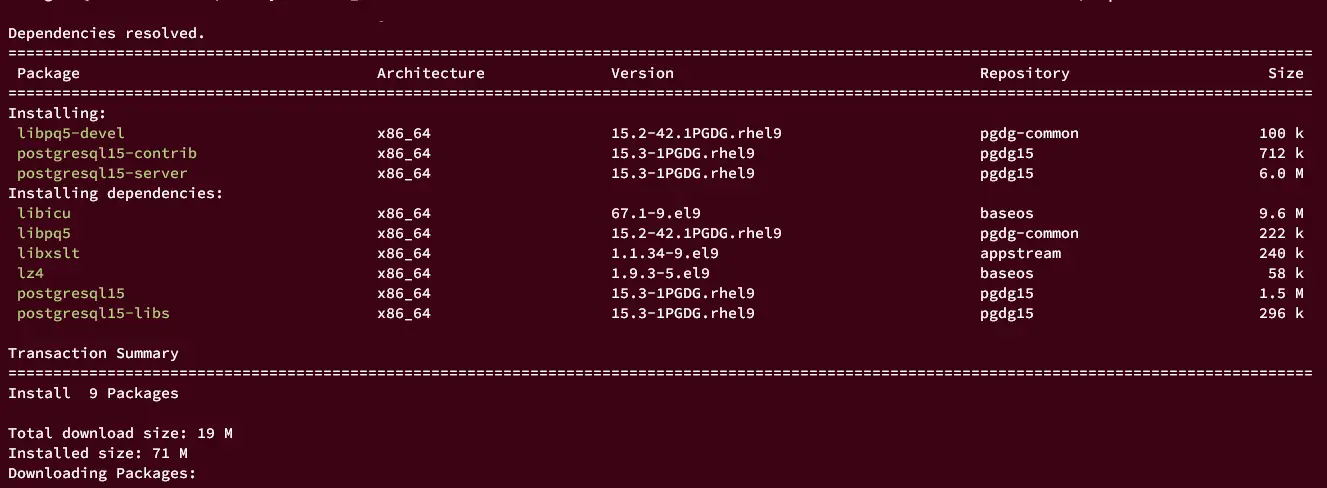Click the postgresql15-libs package name
The width and height of the screenshot is (1327, 488).
pyautogui.click(x=93, y=313)
